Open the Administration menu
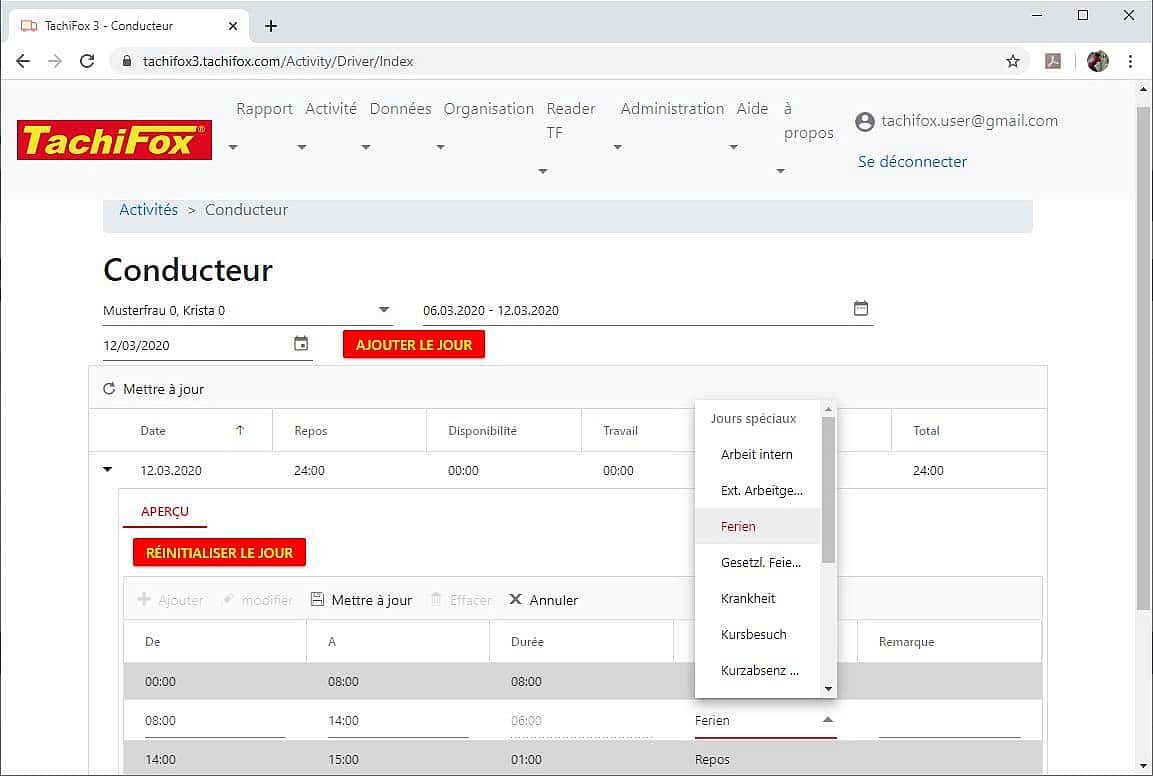The image size is (1153, 776). tap(672, 109)
